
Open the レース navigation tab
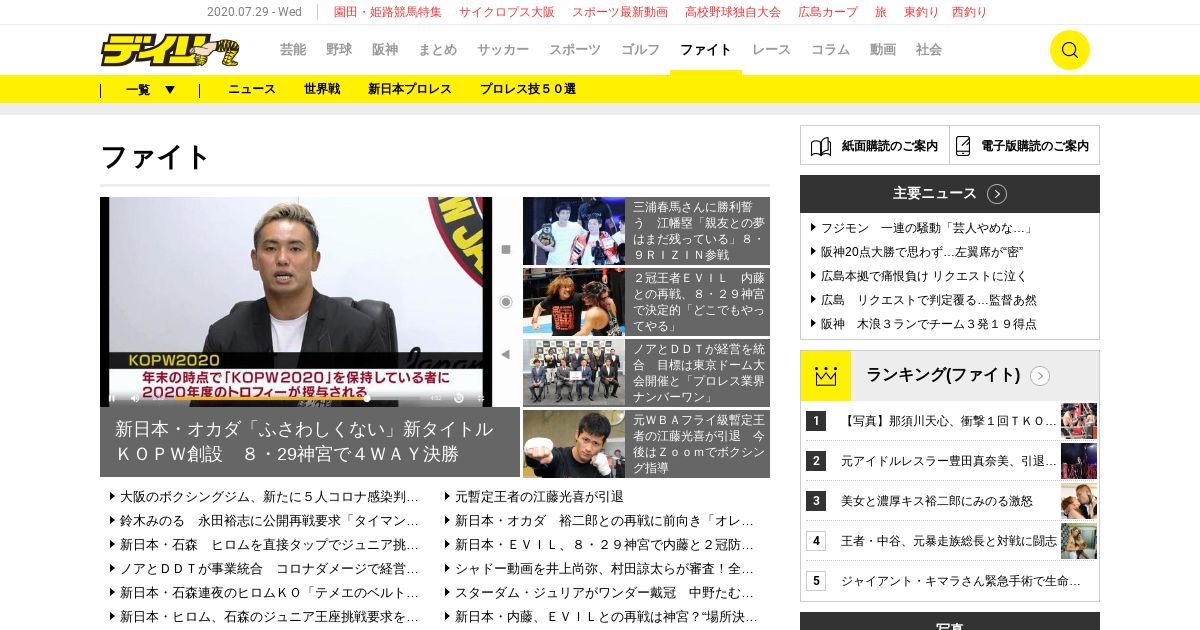[771, 50]
